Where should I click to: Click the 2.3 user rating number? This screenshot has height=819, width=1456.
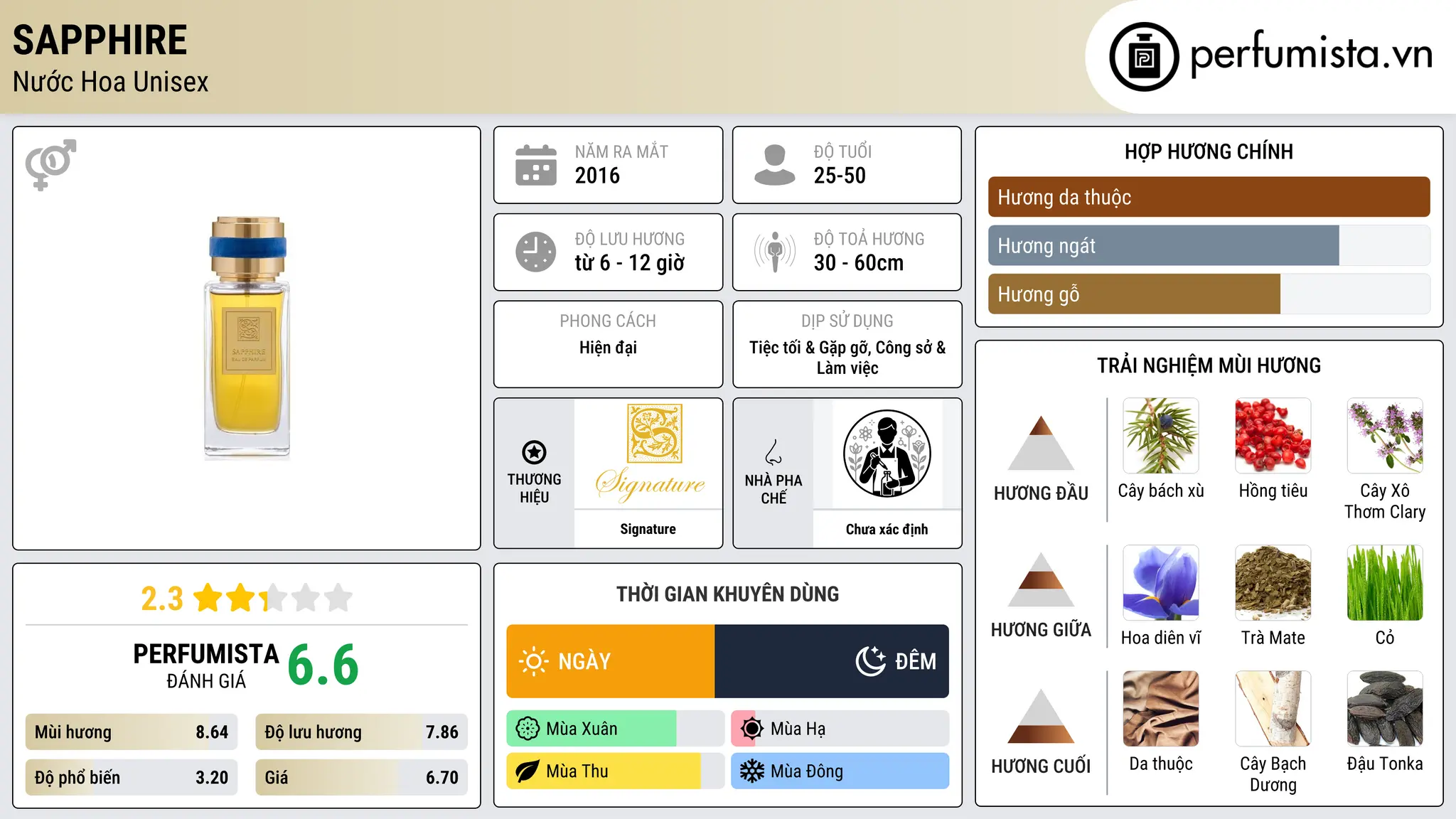tap(162, 599)
